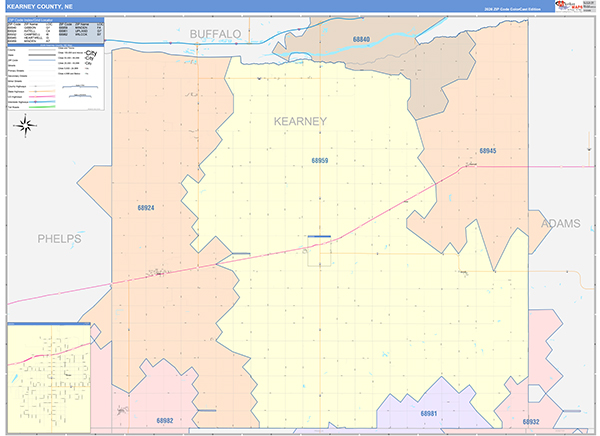
Task: Click the KEARNEY county name label
Action: [300, 121]
